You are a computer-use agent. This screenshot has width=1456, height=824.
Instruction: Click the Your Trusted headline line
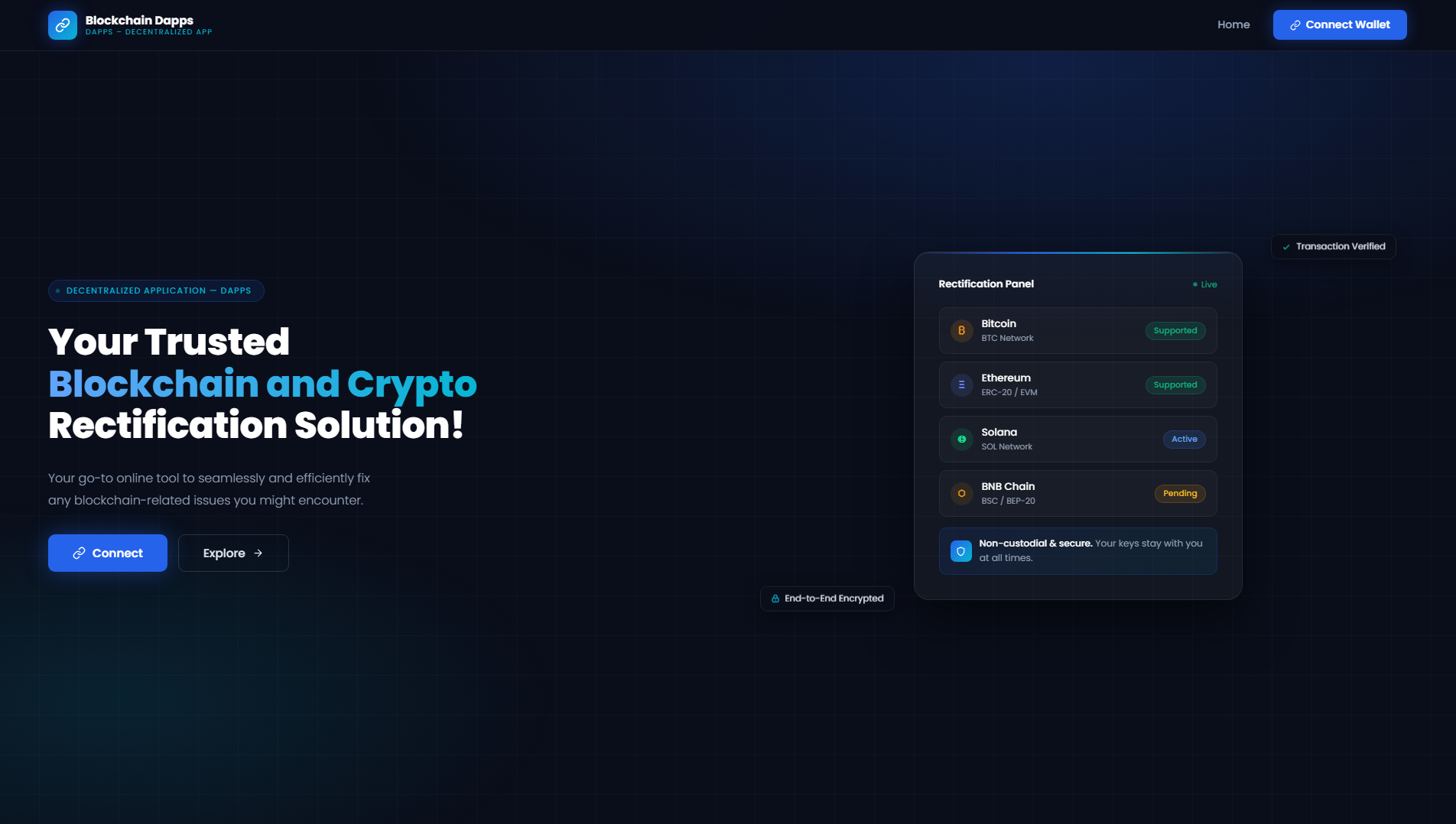tap(169, 342)
